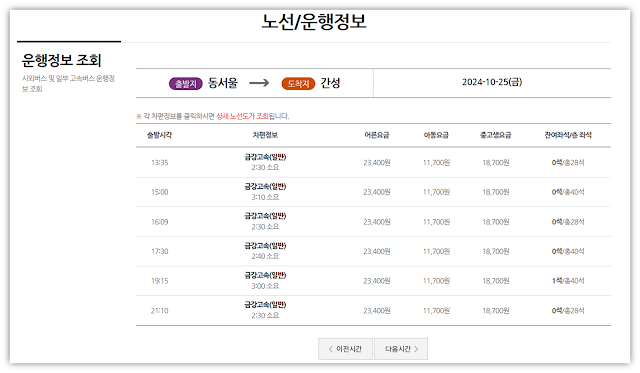This screenshot has width=640, height=373.
Task: Click the 잔여좌석/총 좌석 column header
Action: pos(568,135)
